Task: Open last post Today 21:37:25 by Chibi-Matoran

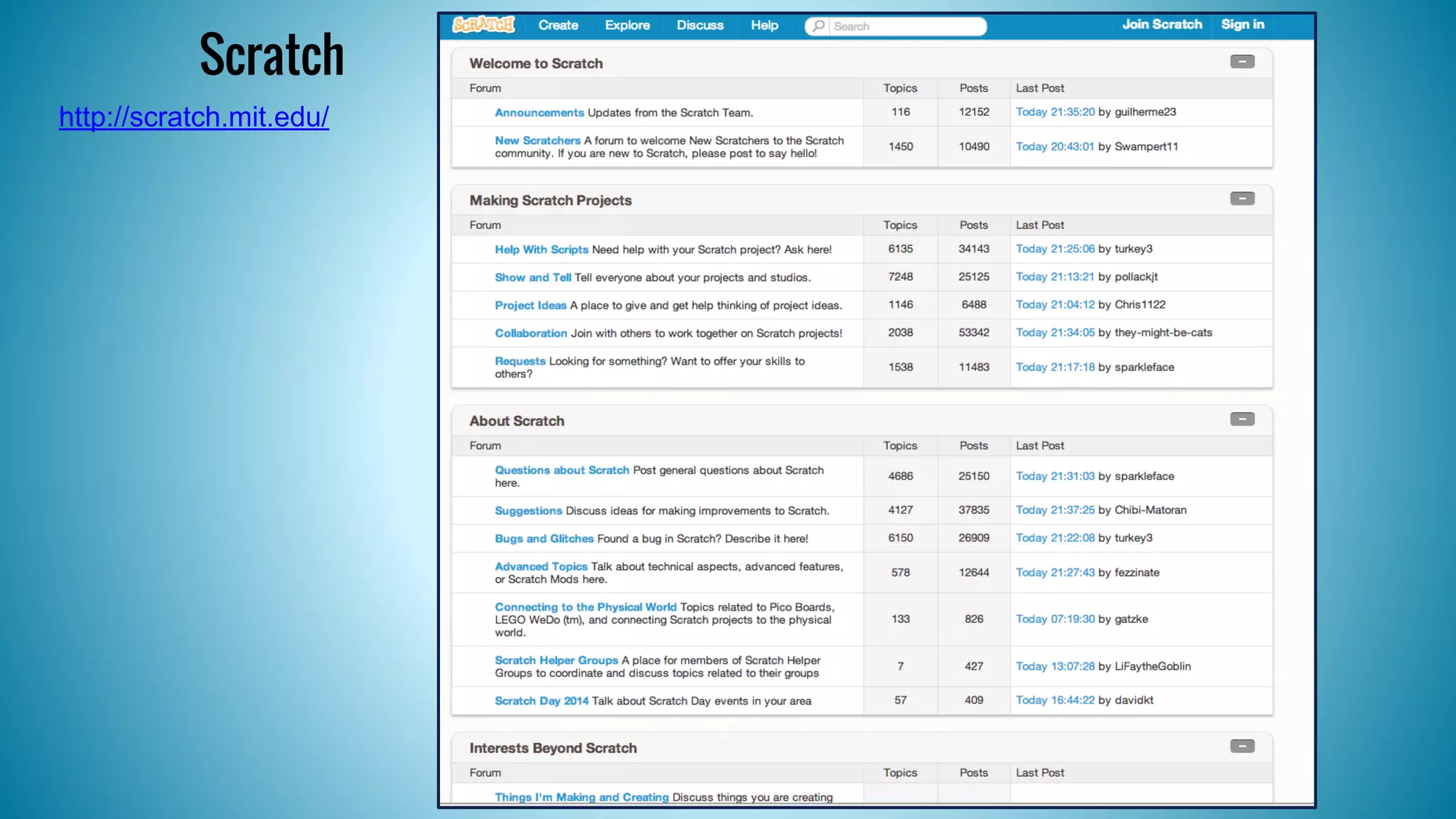Action: point(1055,510)
